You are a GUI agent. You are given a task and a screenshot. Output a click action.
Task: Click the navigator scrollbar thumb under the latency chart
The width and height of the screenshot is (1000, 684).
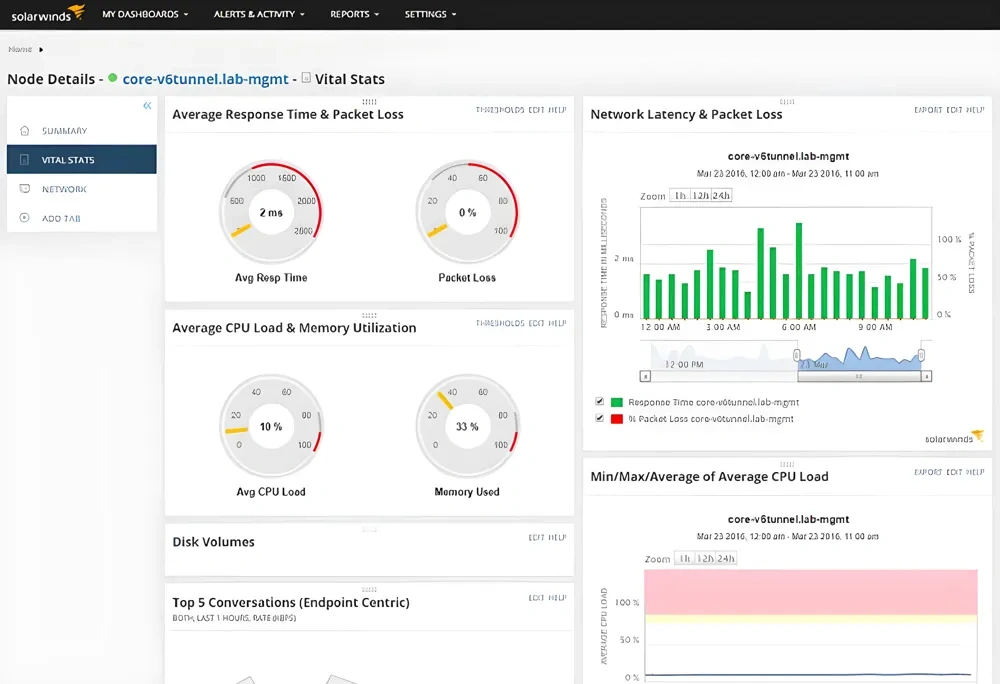point(859,376)
